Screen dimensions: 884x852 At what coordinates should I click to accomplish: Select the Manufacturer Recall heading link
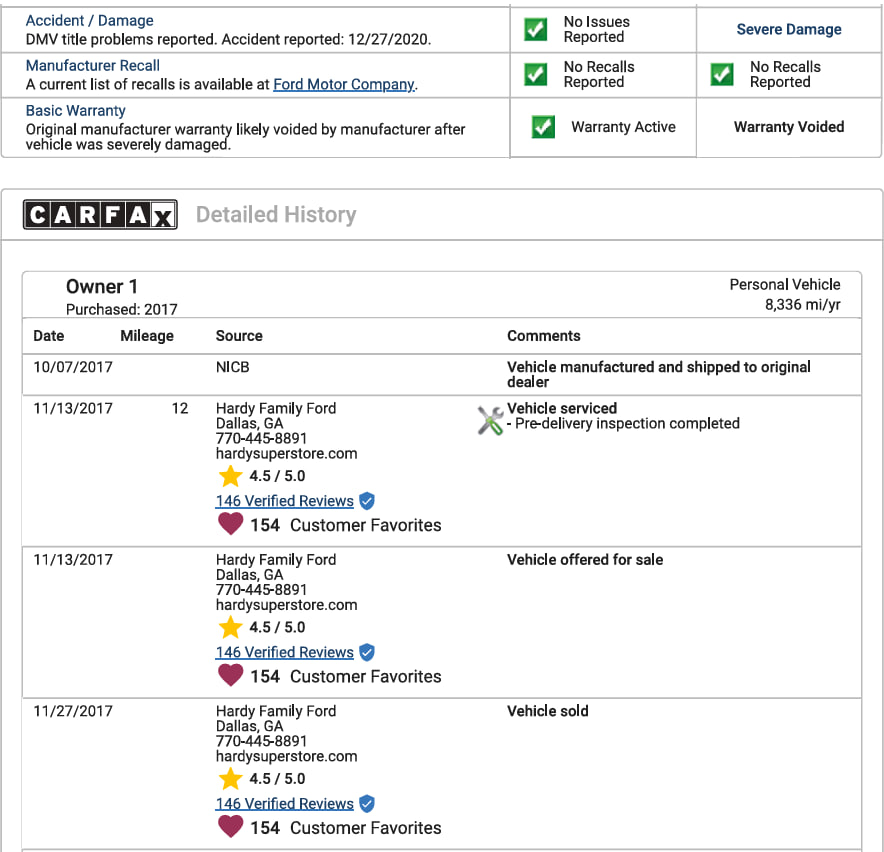click(93, 66)
